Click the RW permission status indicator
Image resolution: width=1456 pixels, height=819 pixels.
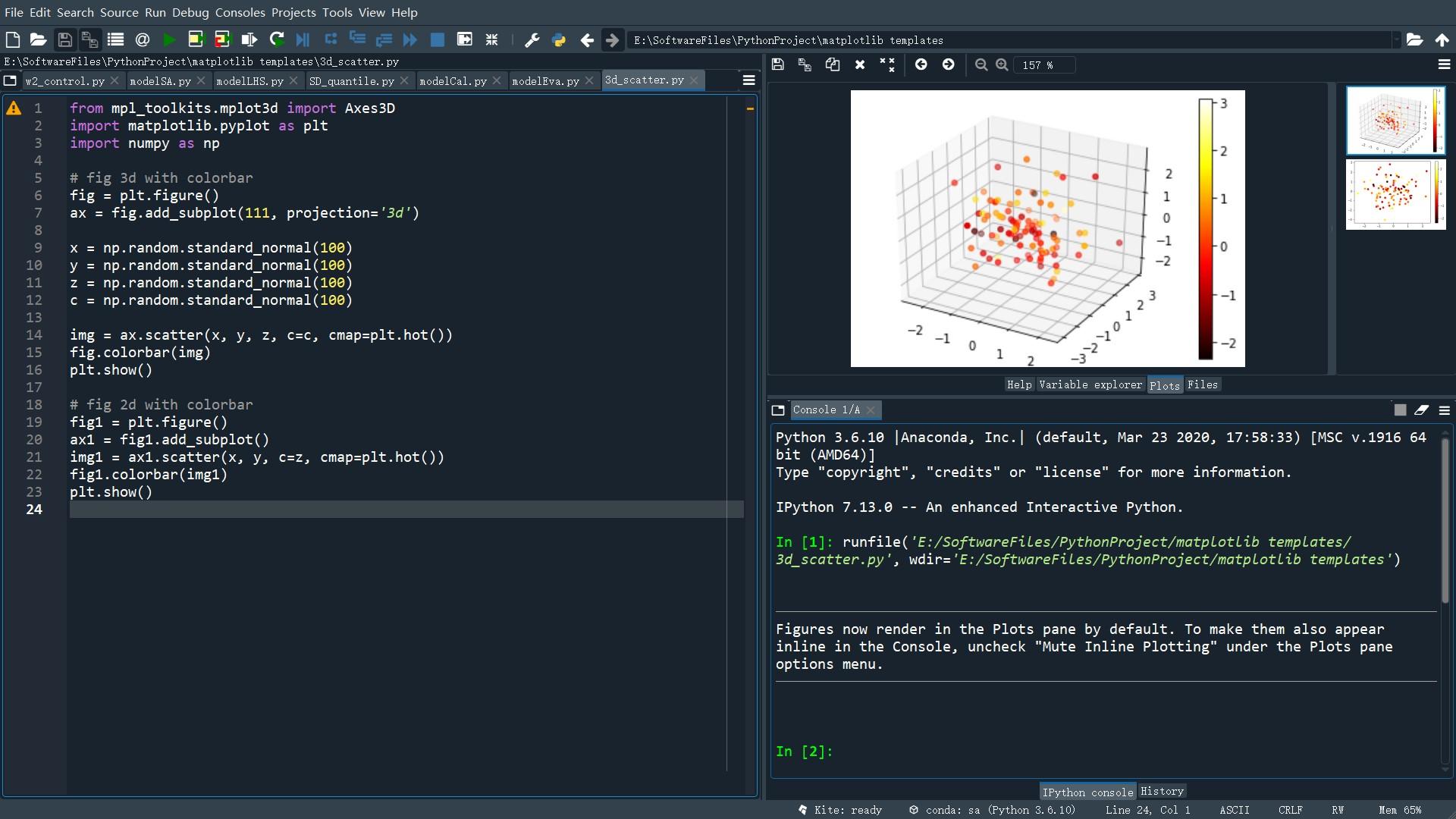click(1338, 810)
